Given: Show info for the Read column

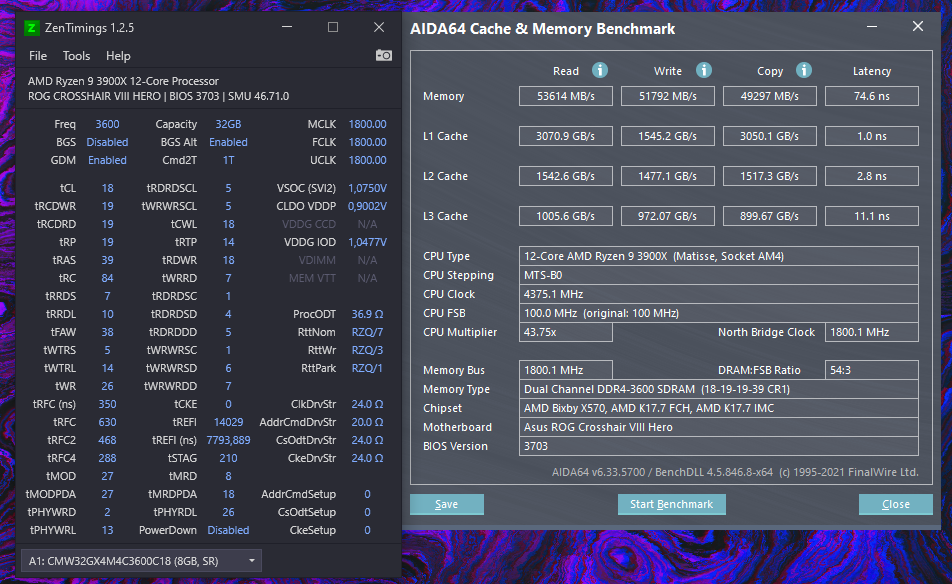Looking at the screenshot, I should [x=600, y=70].
